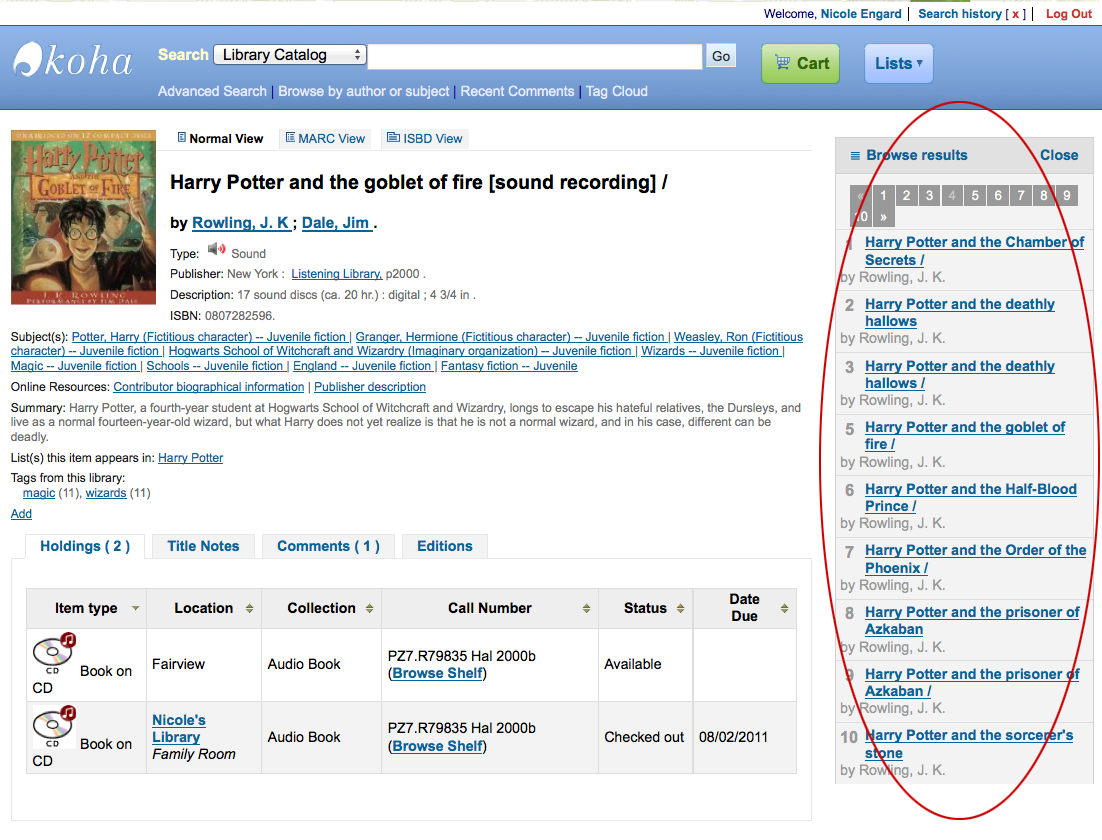Sort holdings by Call Number column
1102x840 pixels.
coord(490,608)
